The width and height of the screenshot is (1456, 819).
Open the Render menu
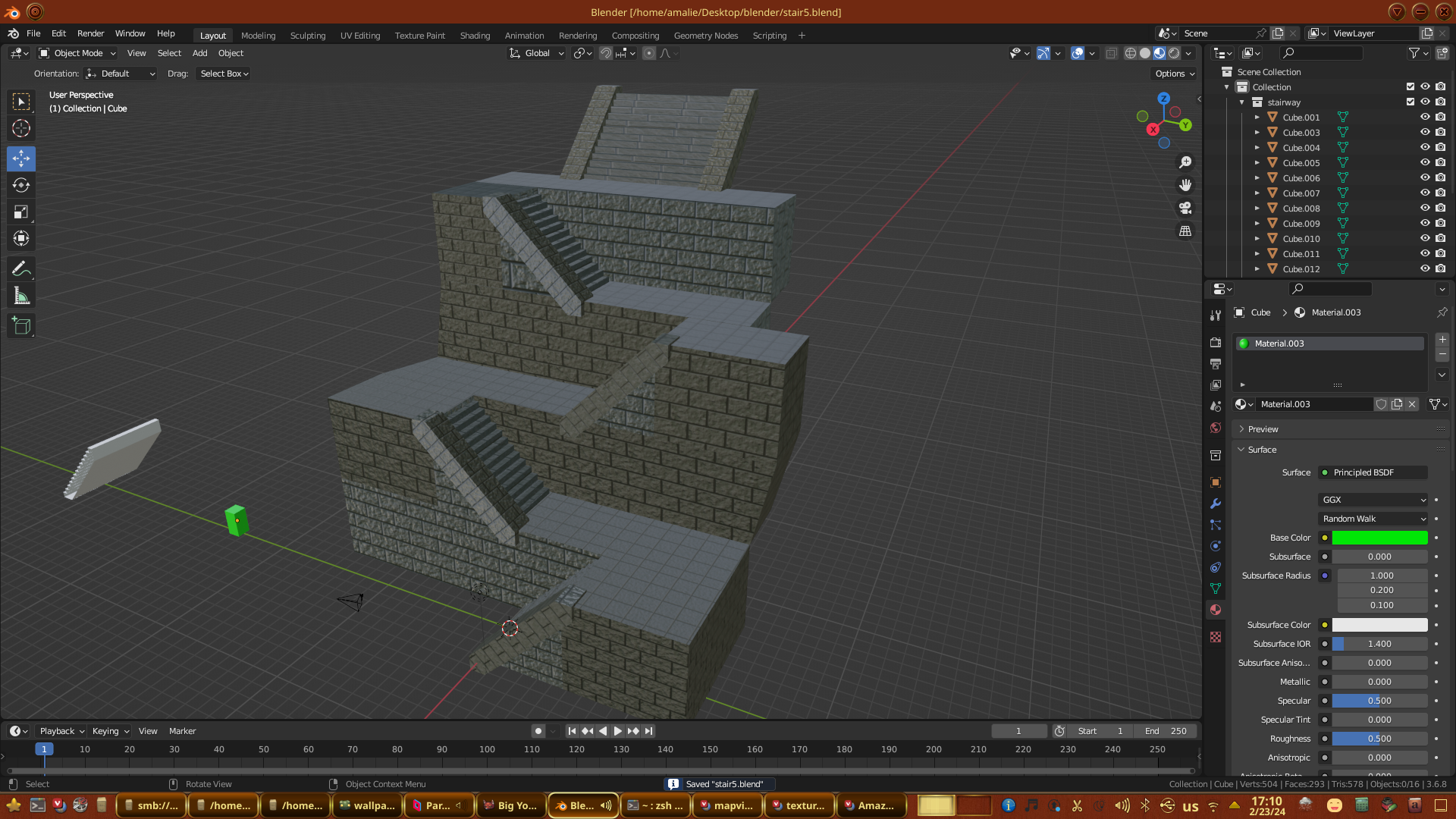click(x=90, y=33)
